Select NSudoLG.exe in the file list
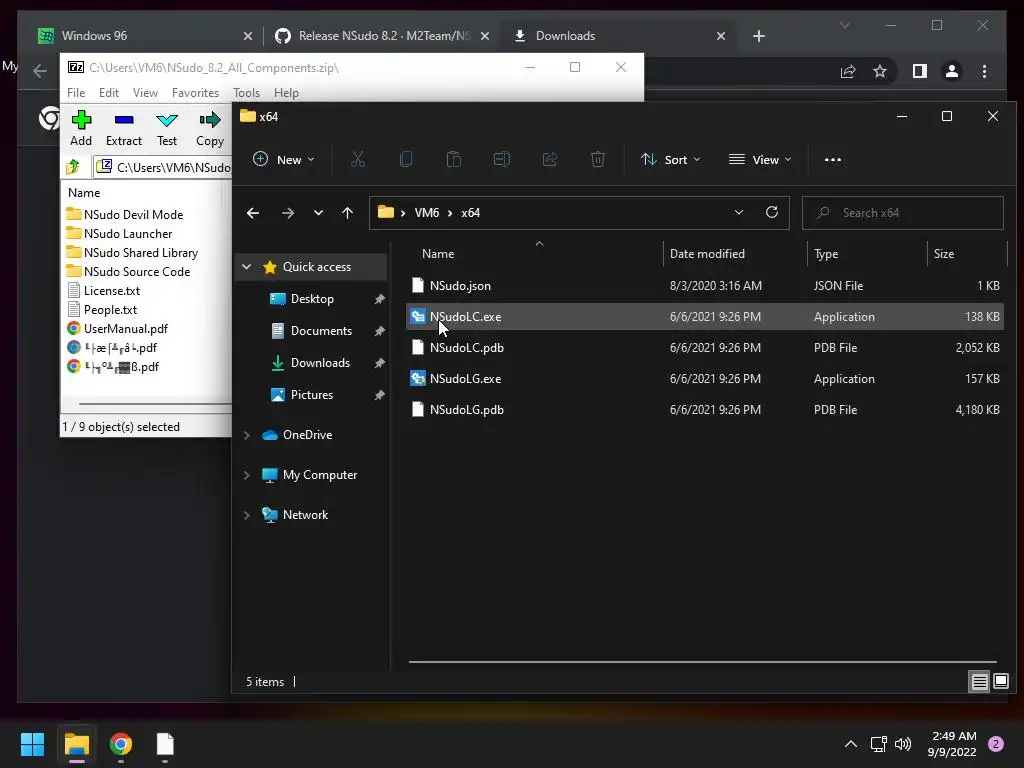This screenshot has height=768, width=1024. [705, 379]
